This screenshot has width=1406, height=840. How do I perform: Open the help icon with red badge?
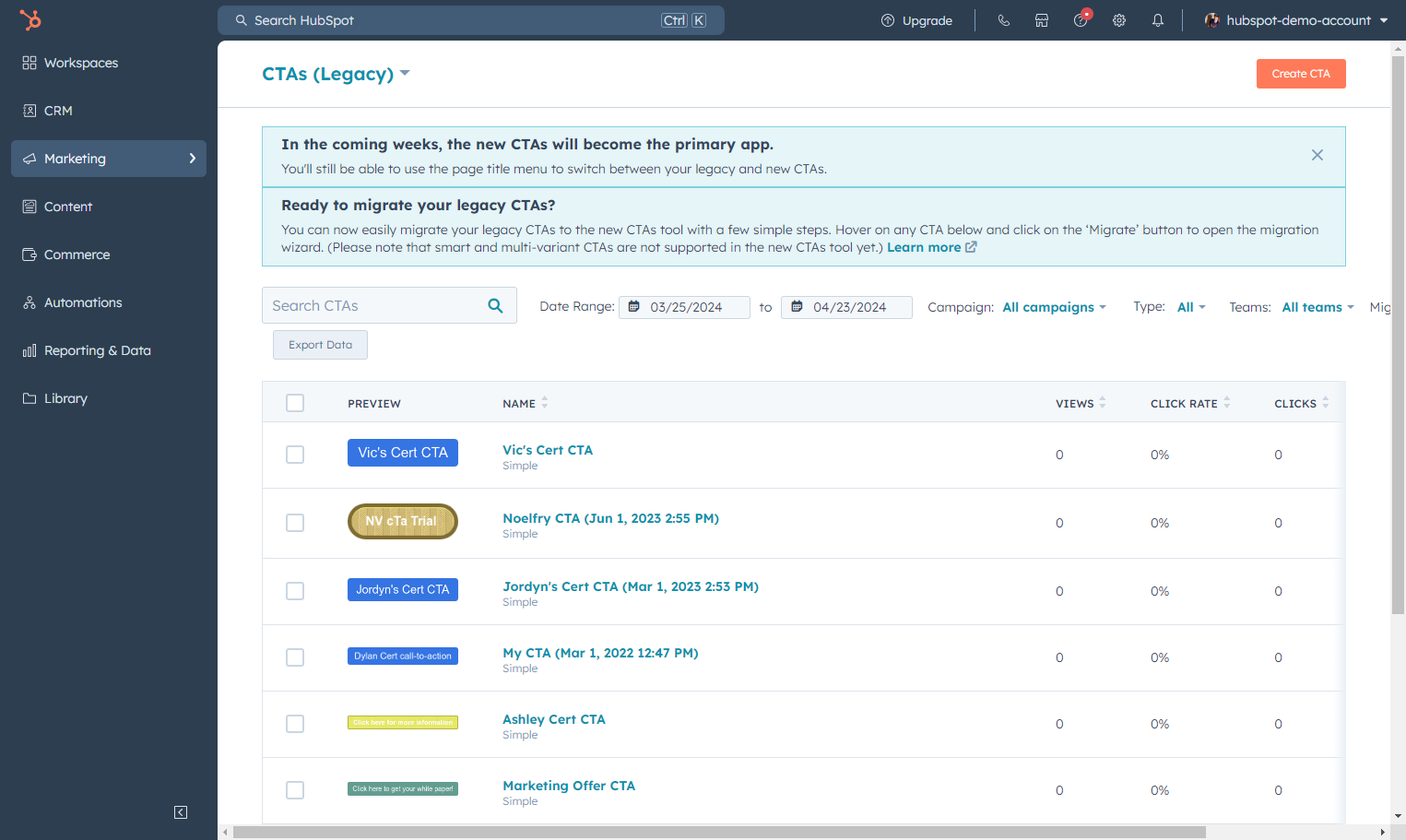[x=1081, y=19]
